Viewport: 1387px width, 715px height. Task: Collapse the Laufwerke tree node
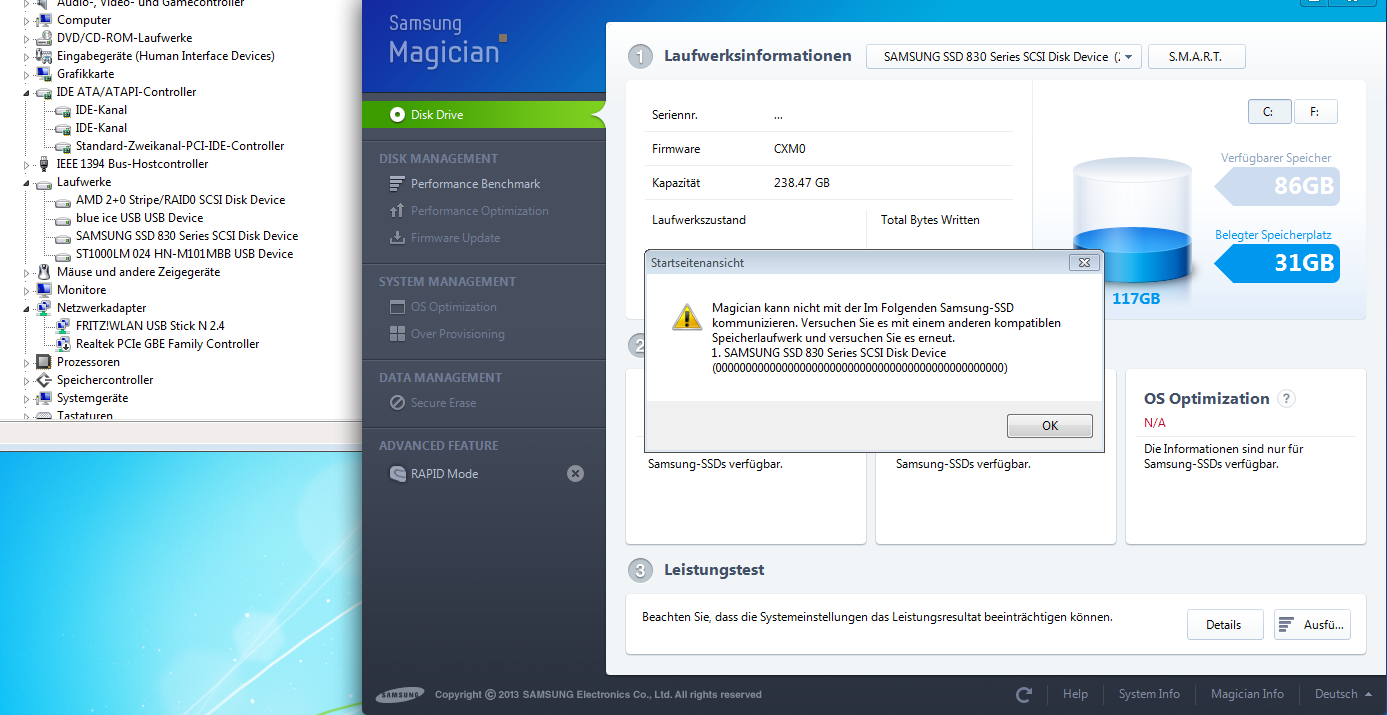pyautogui.click(x=27, y=183)
